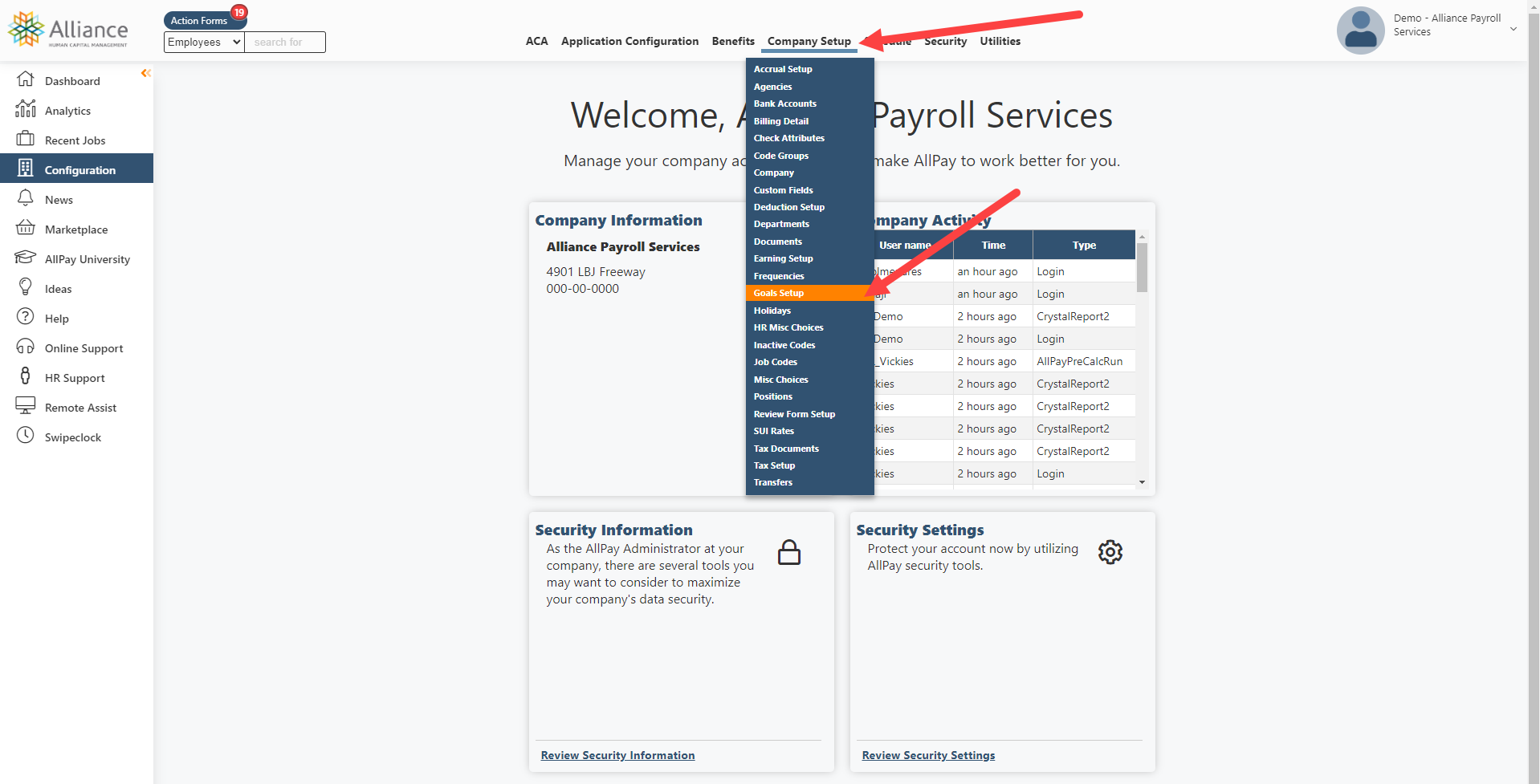1540x784 pixels.
Task: Click the Marketplace basket icon
Action: click(x=26, y=228)
